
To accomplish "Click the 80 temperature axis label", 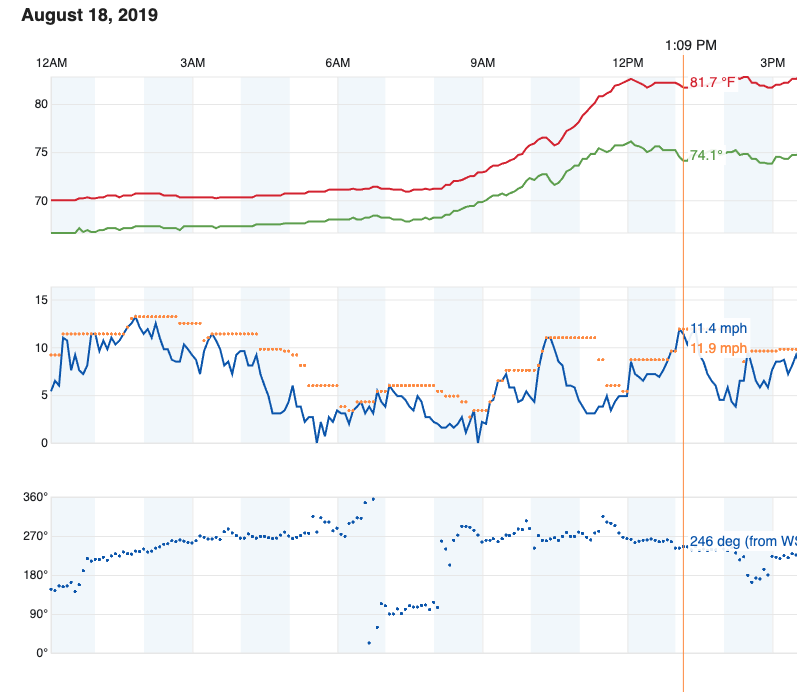I will pyautogui.click(x=42, y=104).
